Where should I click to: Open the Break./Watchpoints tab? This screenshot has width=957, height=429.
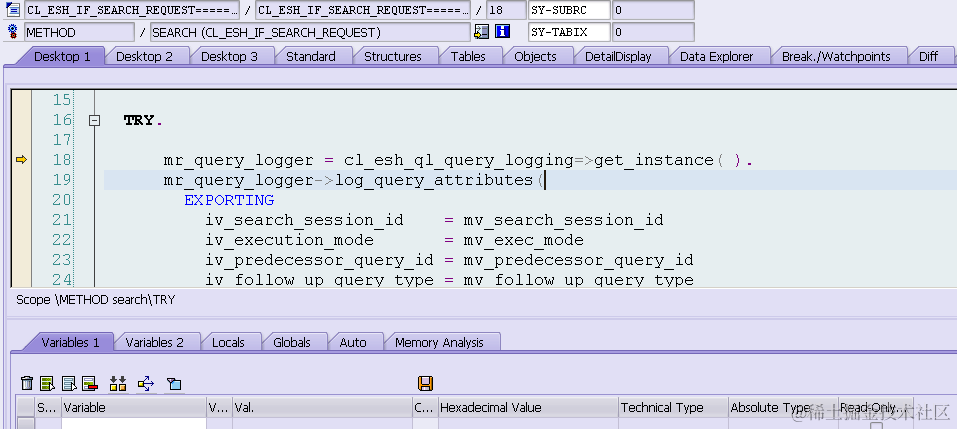click(x=836, y=56)
